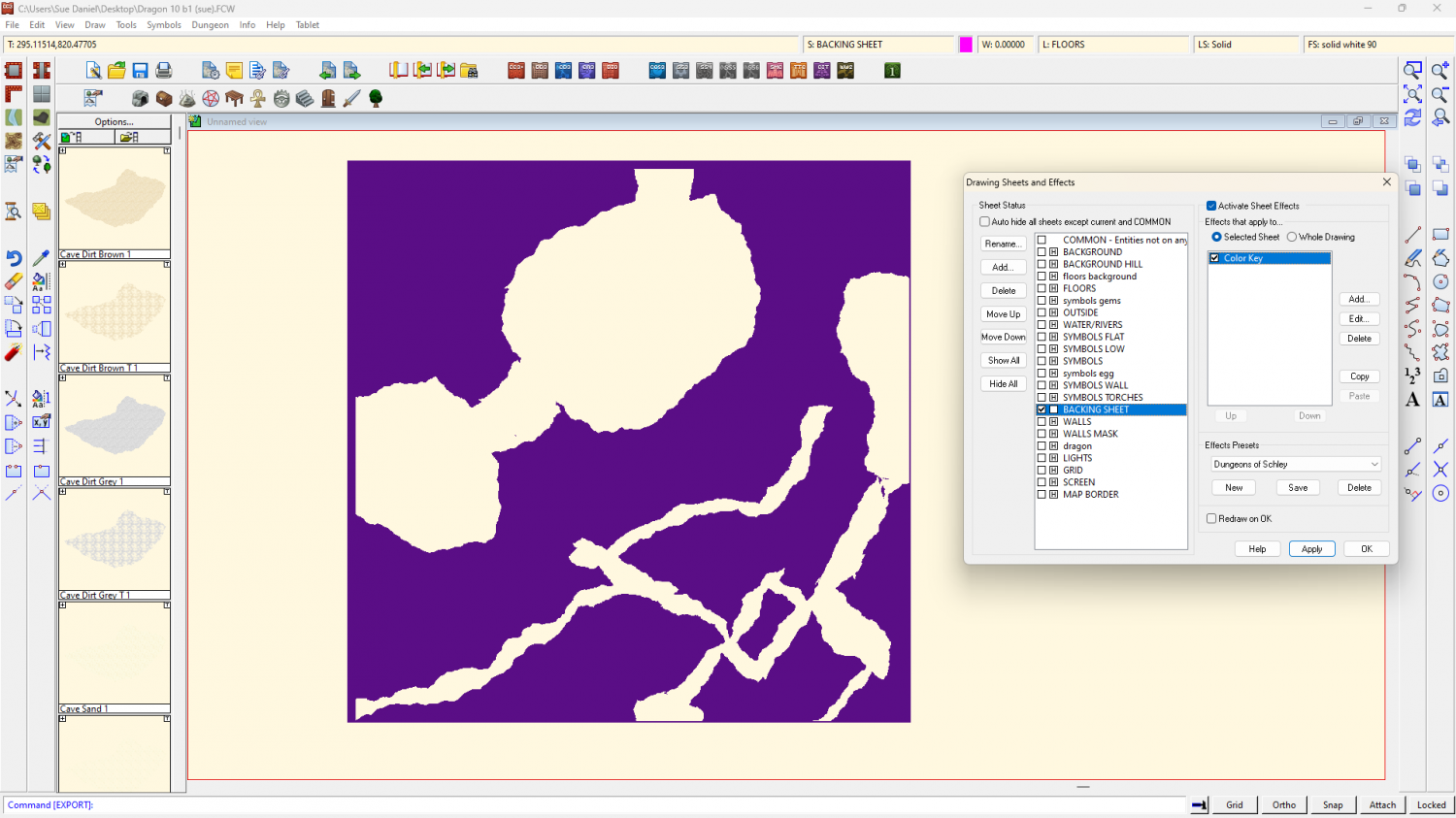This screenshot has width=1456, height=818.
Task: Open the Dungeon menu
Action: (210, 25)
